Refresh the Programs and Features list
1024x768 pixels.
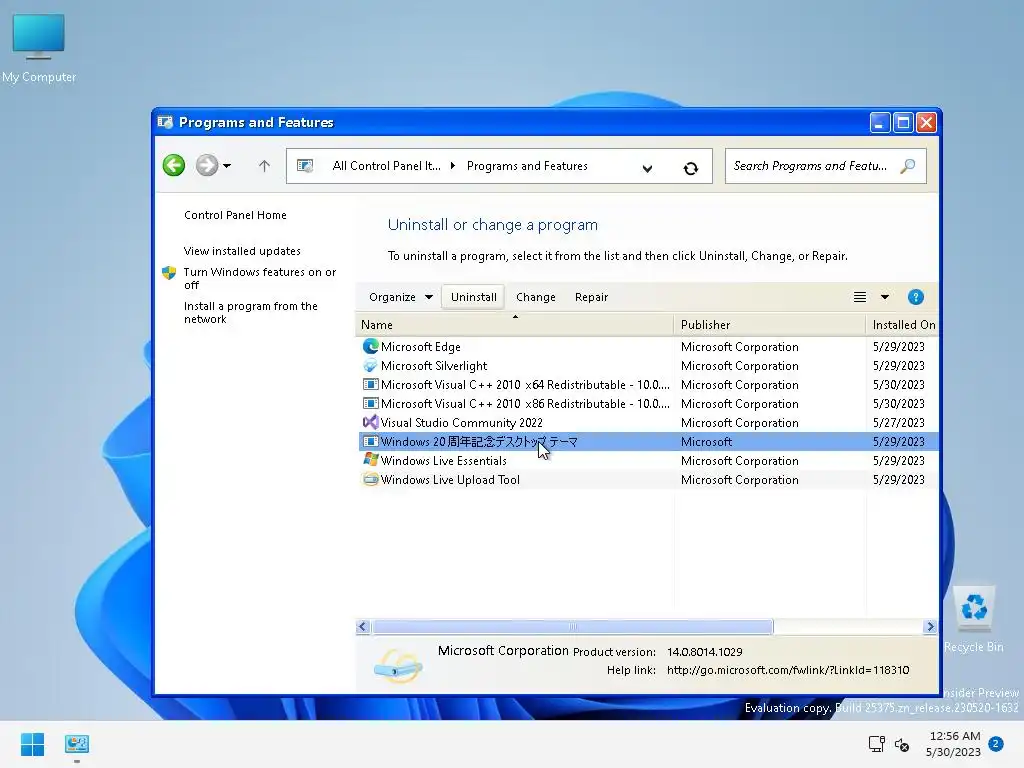[690, 168]
